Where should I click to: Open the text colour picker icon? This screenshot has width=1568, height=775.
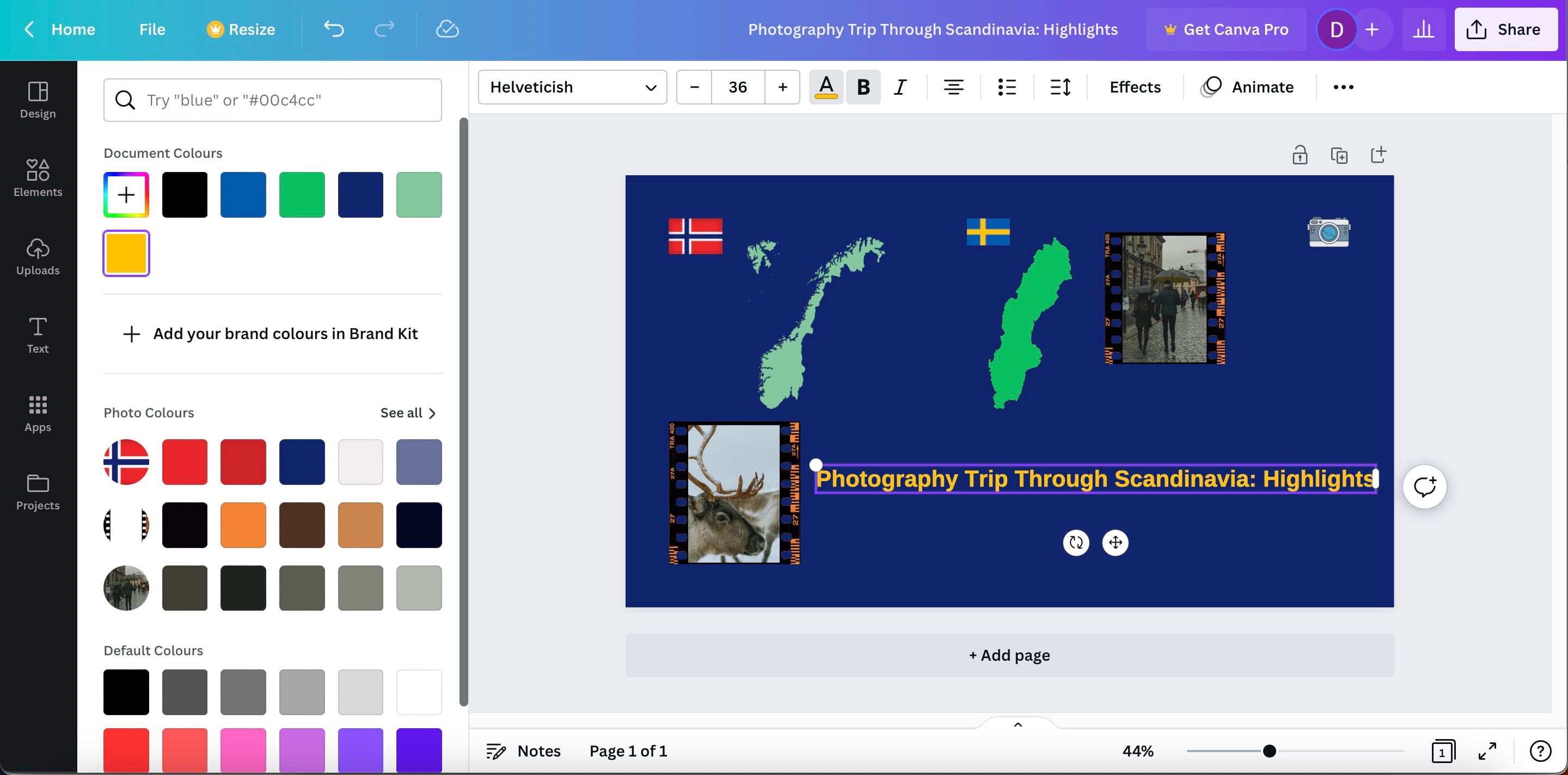point(825,87)
